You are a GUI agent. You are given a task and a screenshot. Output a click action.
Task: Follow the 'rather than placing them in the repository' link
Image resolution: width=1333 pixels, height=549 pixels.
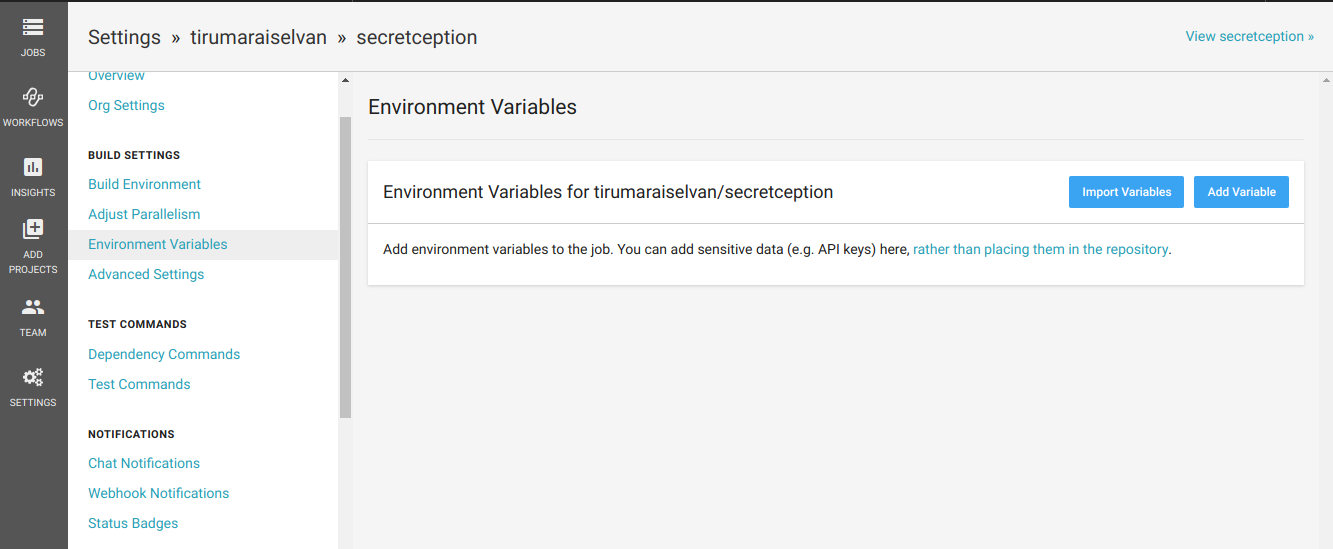coord(1040,249)
